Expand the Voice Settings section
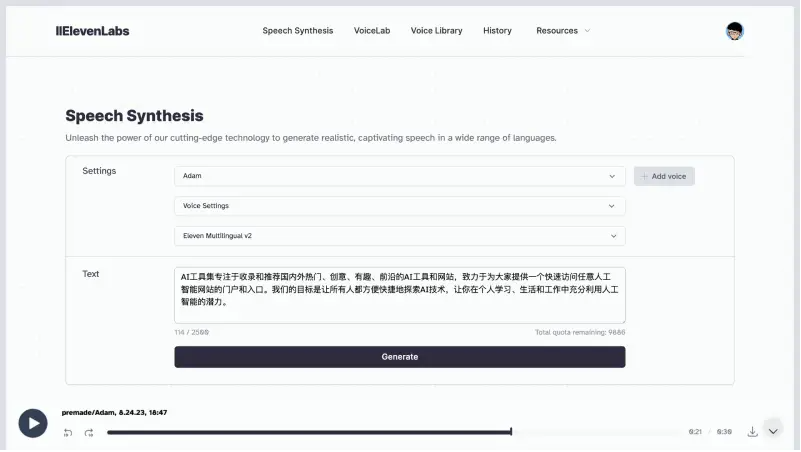Image resolution: width=801 pixels, height=452 pixels. (x=399, y=206)
